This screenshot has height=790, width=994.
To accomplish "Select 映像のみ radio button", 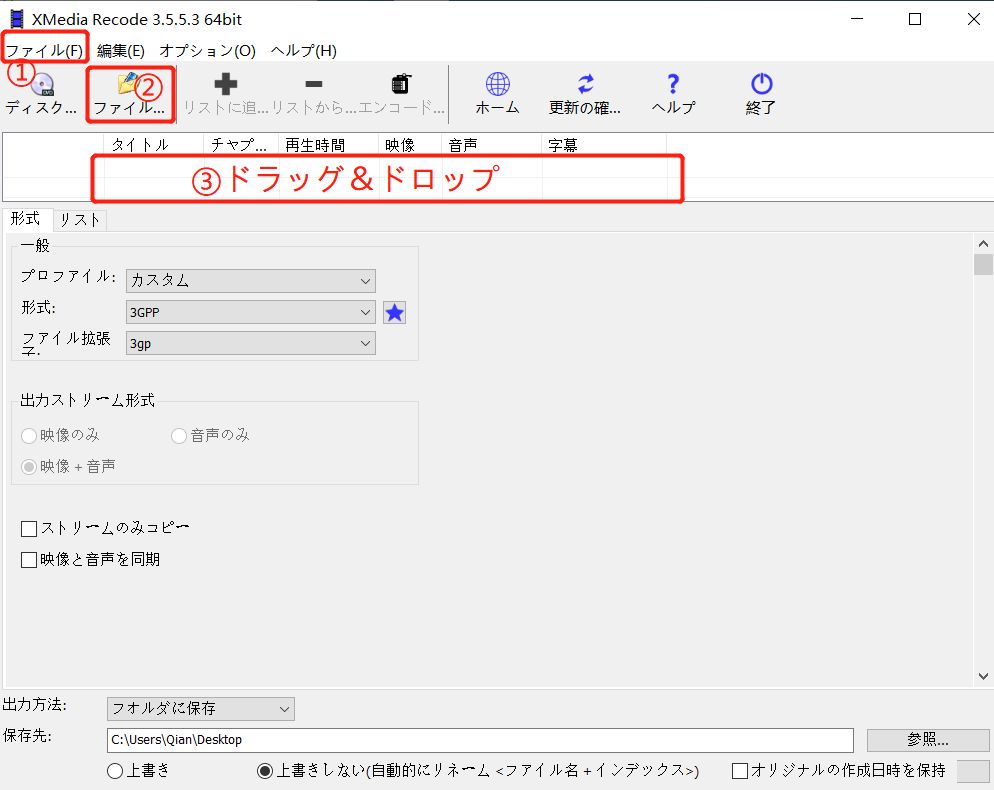I will point(29,436).
